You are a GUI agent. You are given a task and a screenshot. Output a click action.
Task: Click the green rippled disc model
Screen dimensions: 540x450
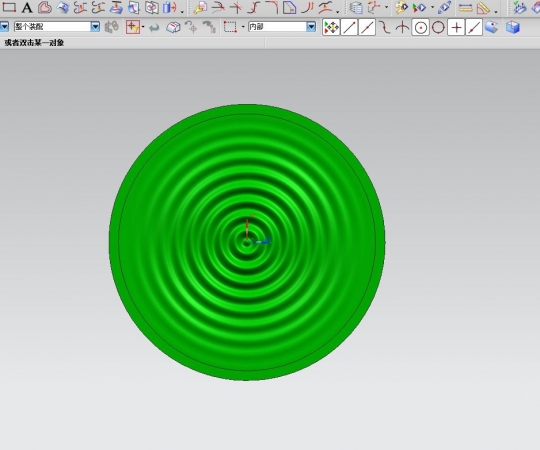(247, 242)
